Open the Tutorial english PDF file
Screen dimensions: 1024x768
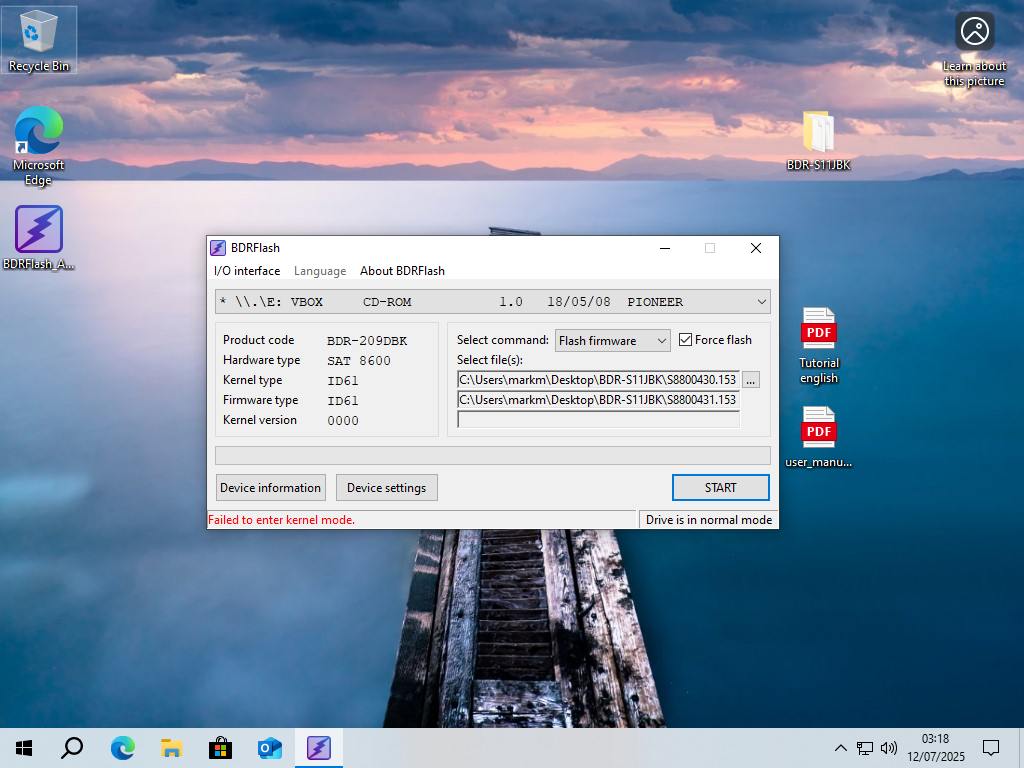click(x=819, y=346)
